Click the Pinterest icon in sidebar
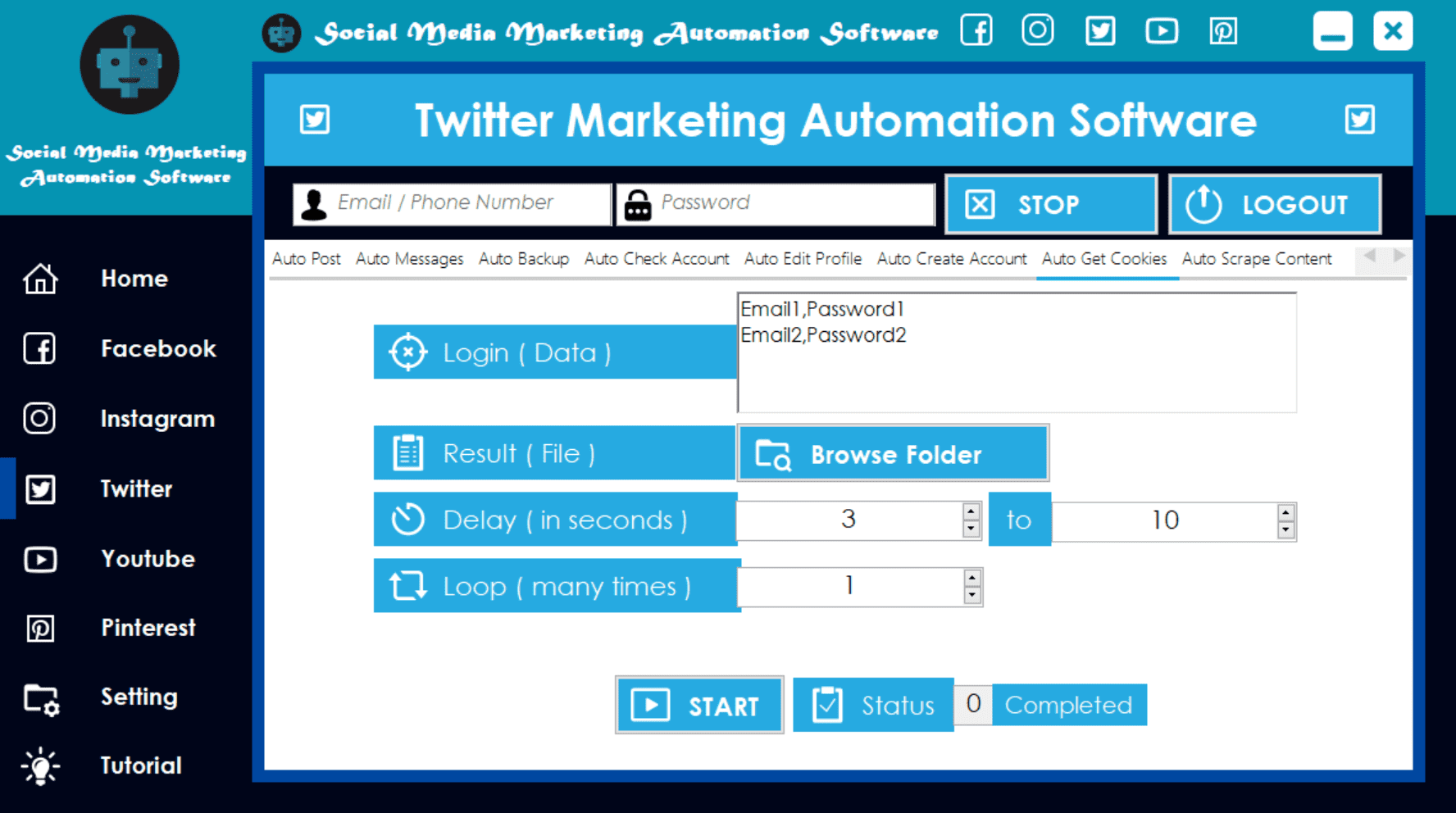 click(40, 629)
